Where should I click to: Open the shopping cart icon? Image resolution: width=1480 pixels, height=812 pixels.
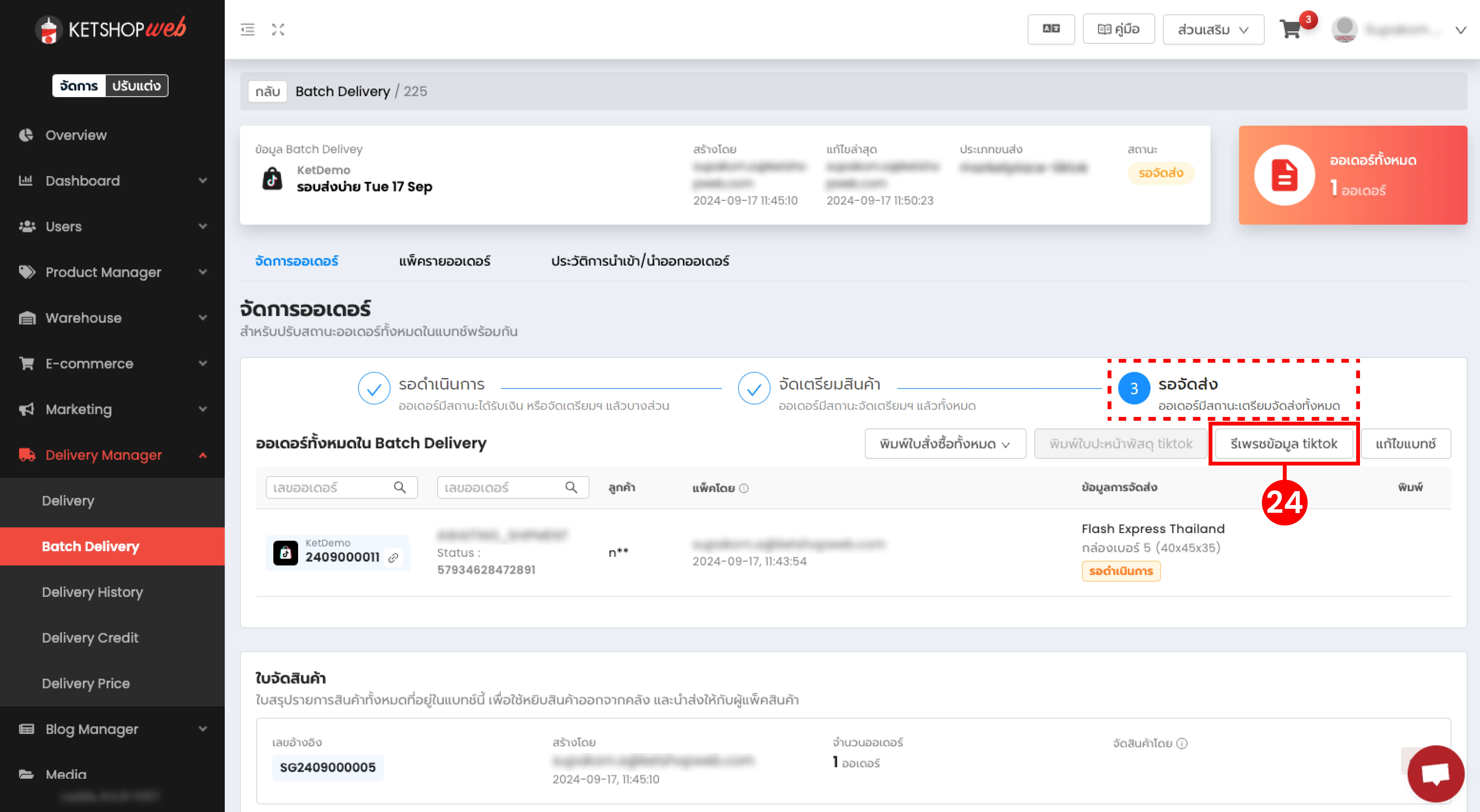tap(1290, 29)
